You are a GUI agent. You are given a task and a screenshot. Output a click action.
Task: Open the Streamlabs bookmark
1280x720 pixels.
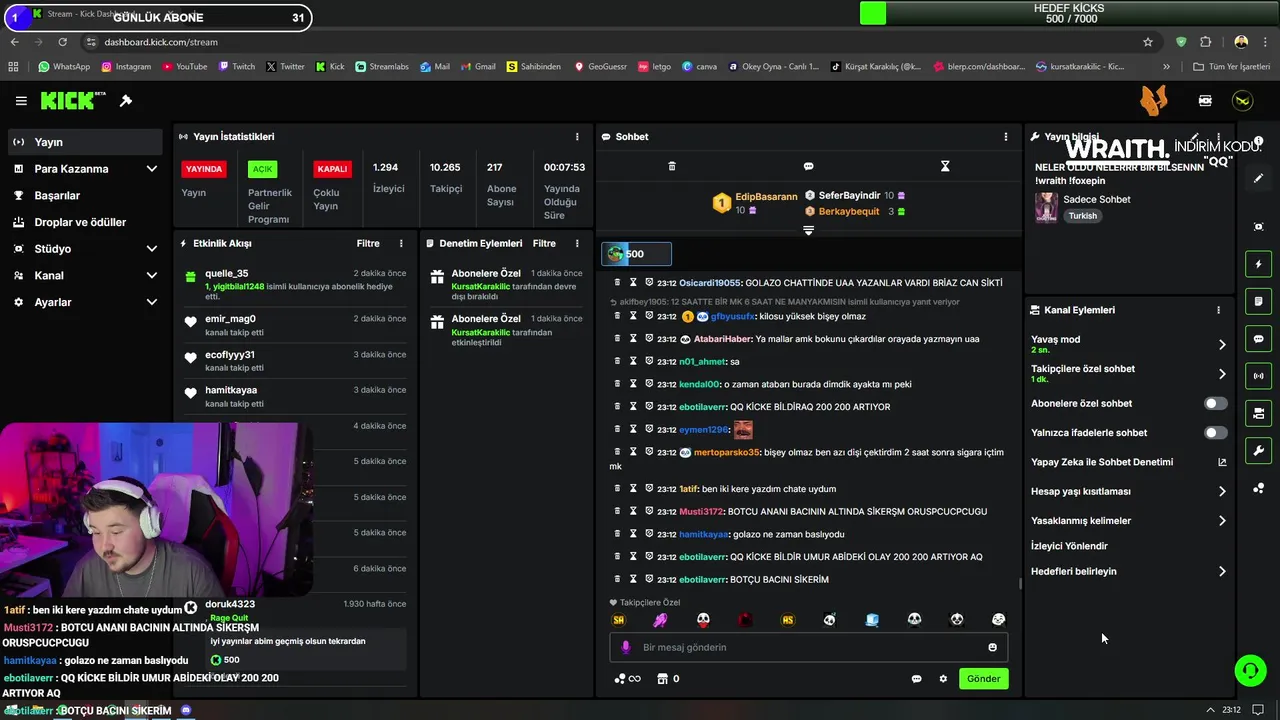click(381, 67)
